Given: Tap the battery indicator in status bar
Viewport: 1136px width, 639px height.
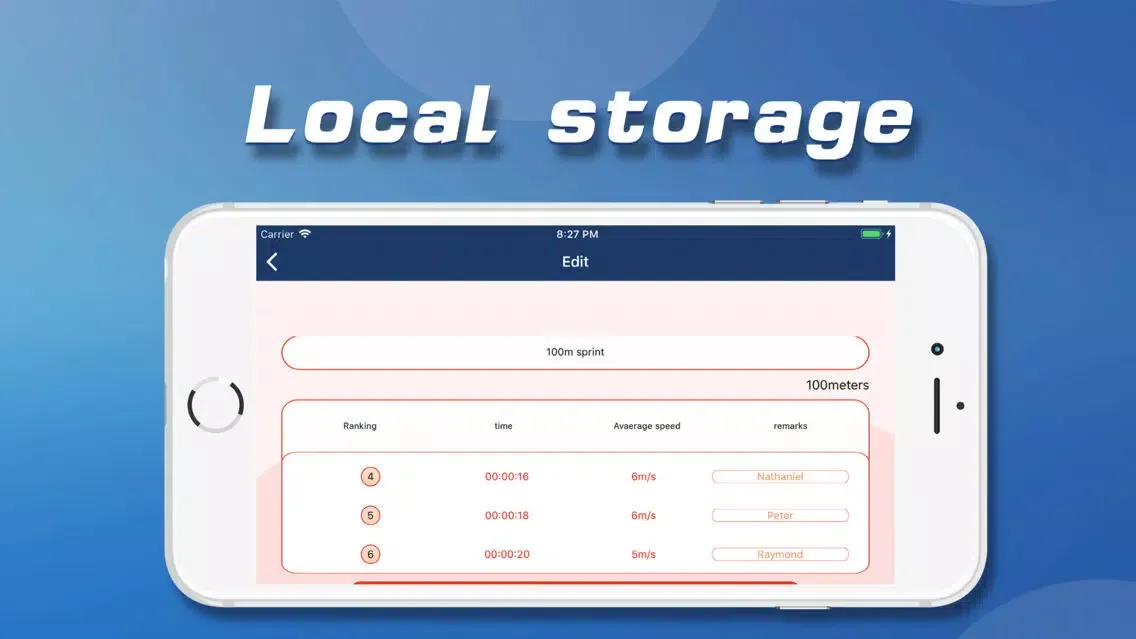Looking at the screenshot, I should 872,234.
